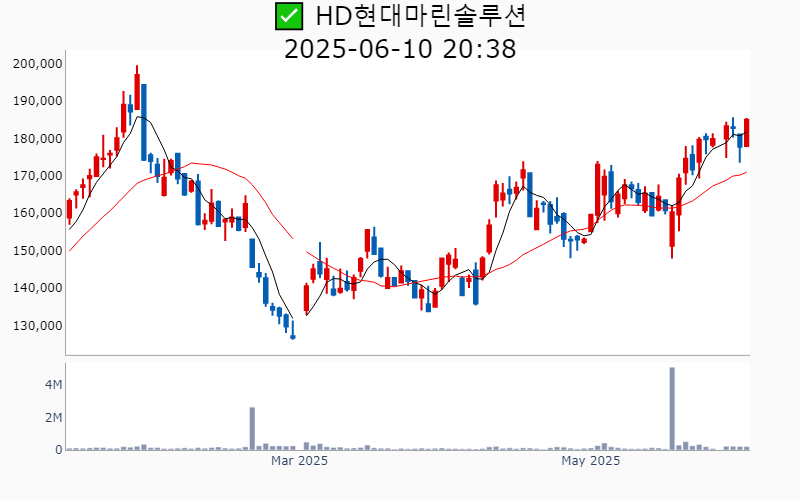Click the volume spike bar before Mar 2025

coord(252,429)
